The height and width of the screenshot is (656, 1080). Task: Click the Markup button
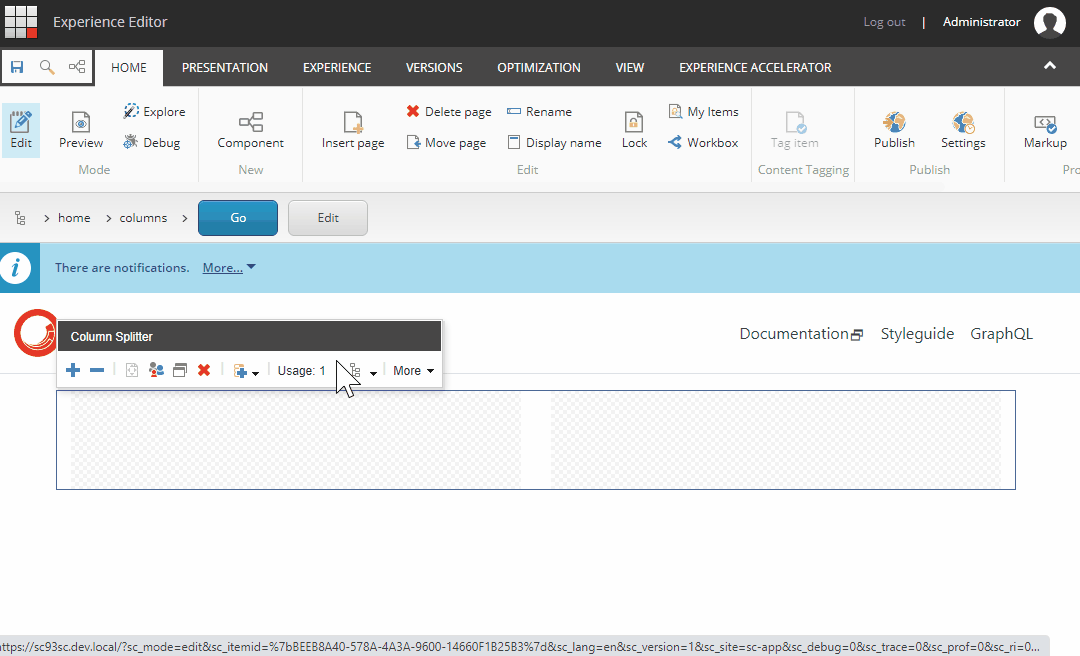(x=1045, y=130)
